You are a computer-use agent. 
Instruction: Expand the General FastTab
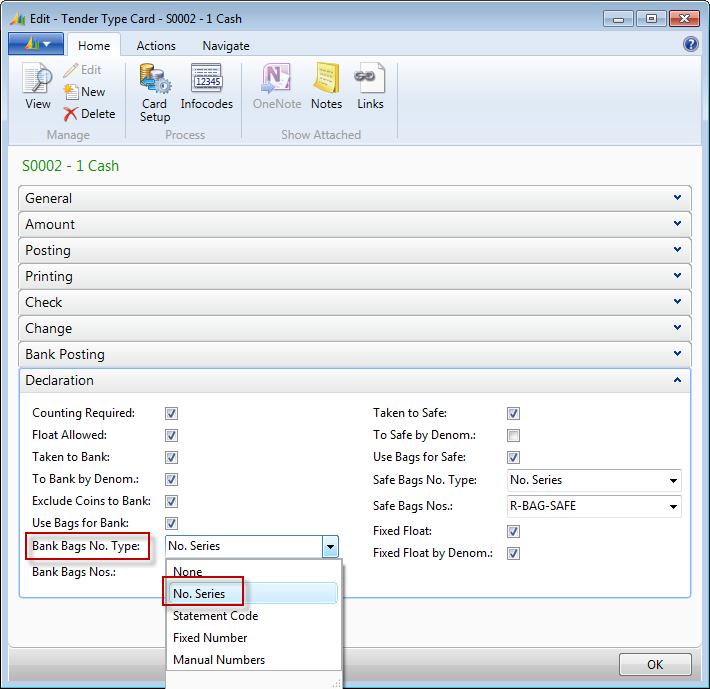355,198
